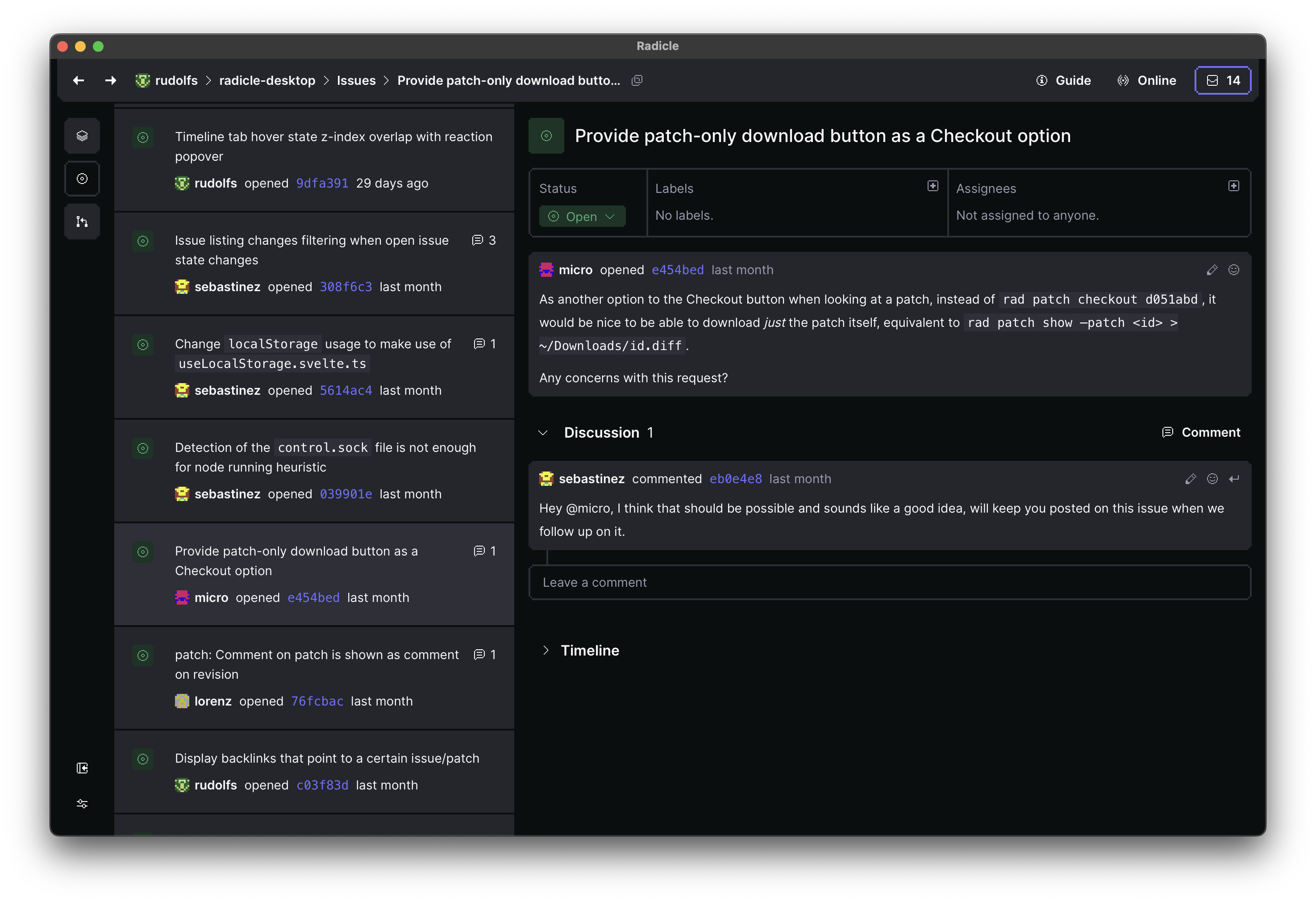
Task: Click open status icon beside issue detail title
Action: click(x=546, y=136)
